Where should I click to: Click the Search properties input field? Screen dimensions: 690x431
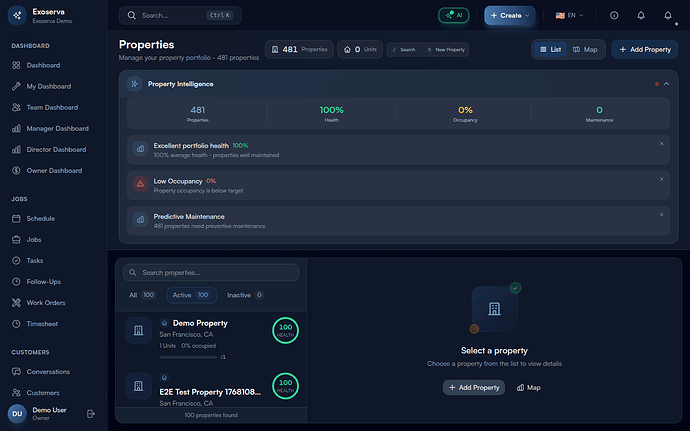click(210, 272)
